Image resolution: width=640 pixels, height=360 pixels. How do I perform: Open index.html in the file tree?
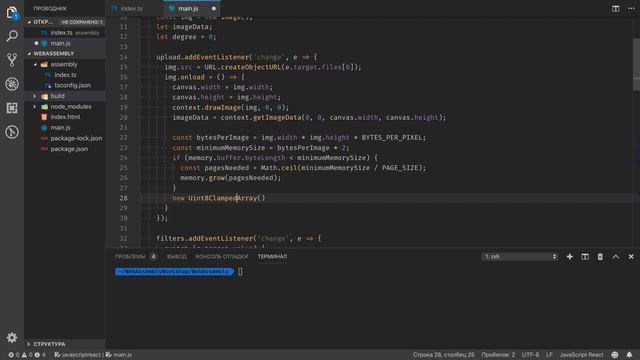click(x=65, y=117)
